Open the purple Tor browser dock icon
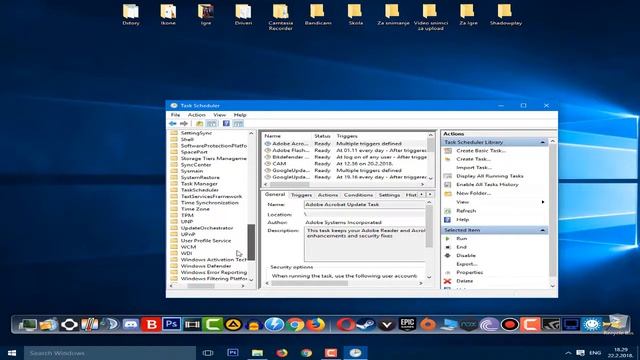Image resolution: width=640 pixels, height=360 pixels. point(489,324)
